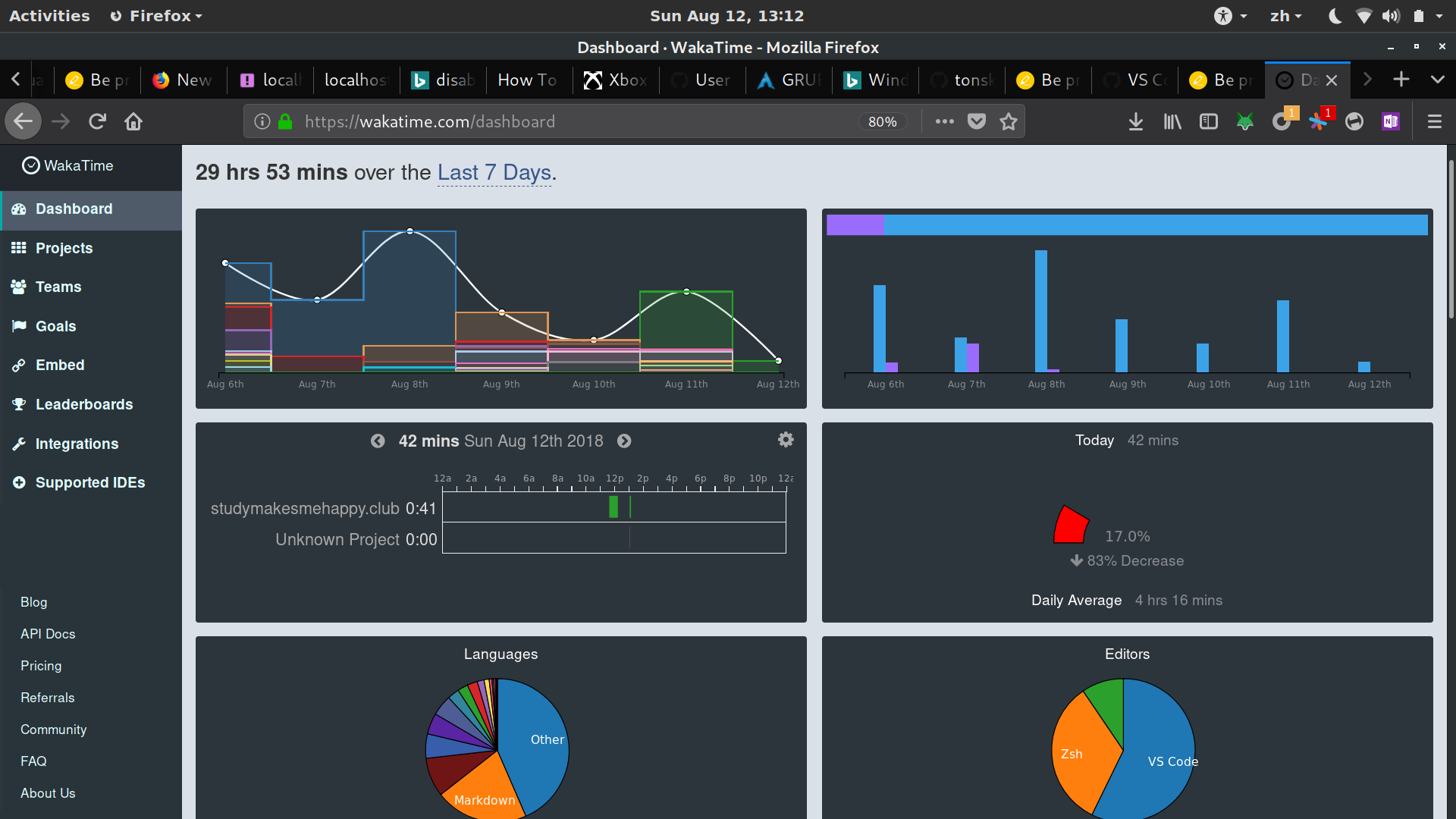This screenshot has height=819, width=1456.
Task: Open the About Us link
Action: point(48,793)
